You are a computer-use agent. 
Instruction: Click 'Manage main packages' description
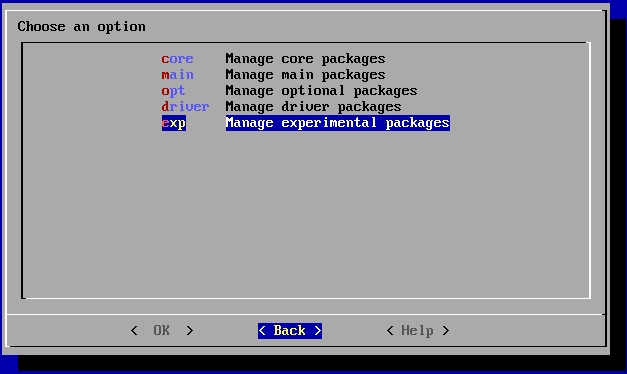pos(306,75)
